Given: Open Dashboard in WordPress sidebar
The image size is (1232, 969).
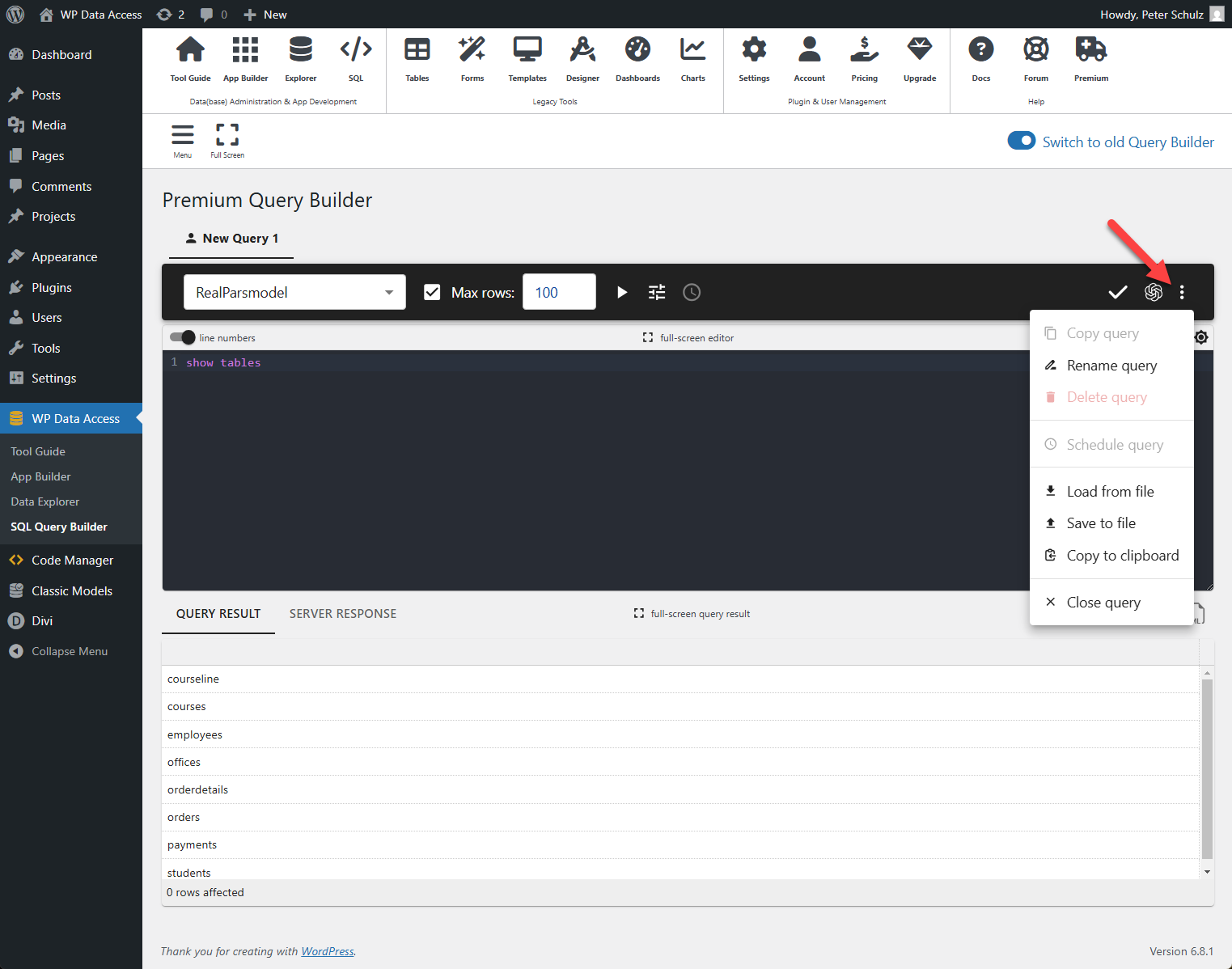Looking at the screenshot, I should point(71,55).
